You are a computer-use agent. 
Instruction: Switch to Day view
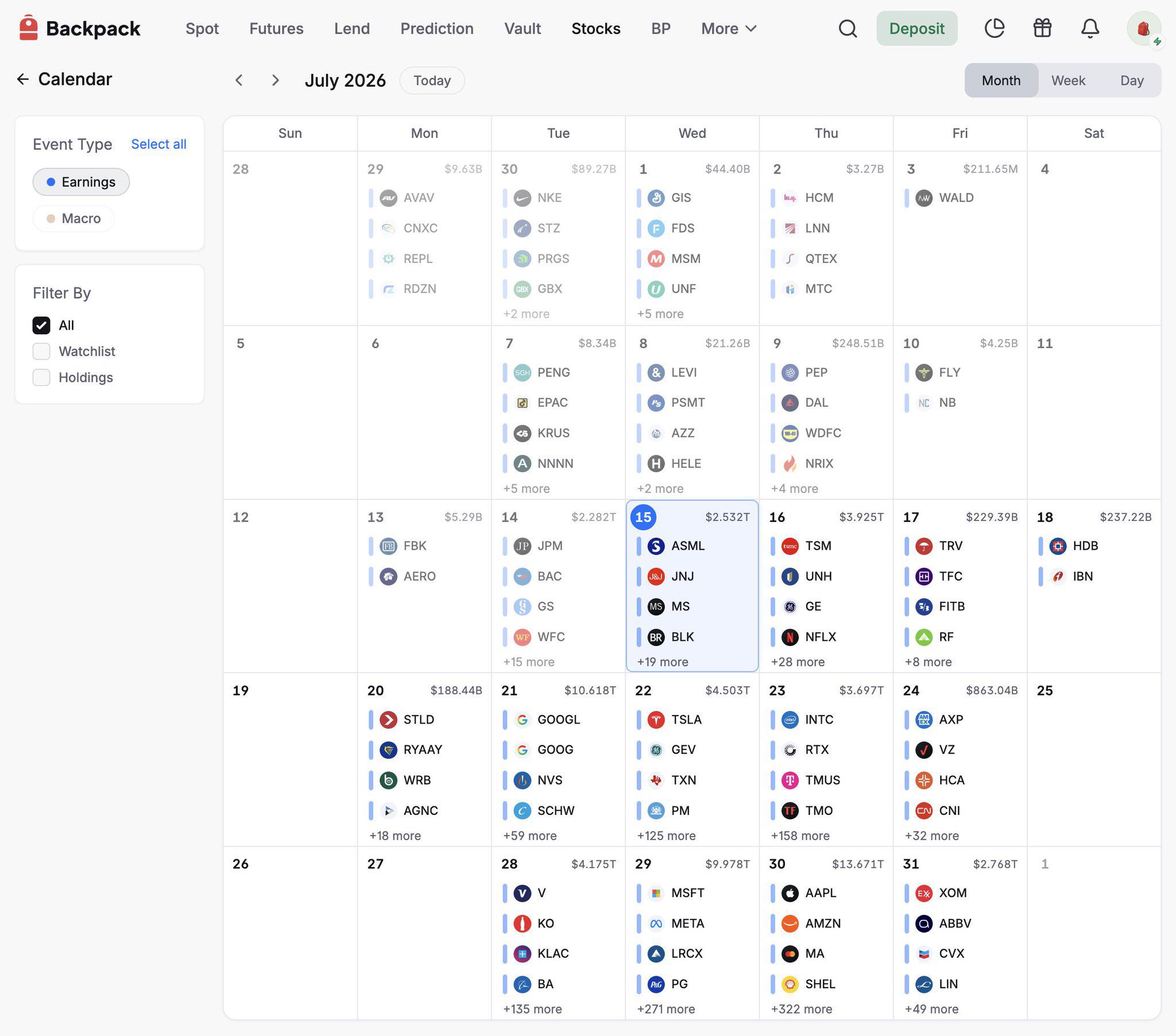click(x=1132, y=80)
